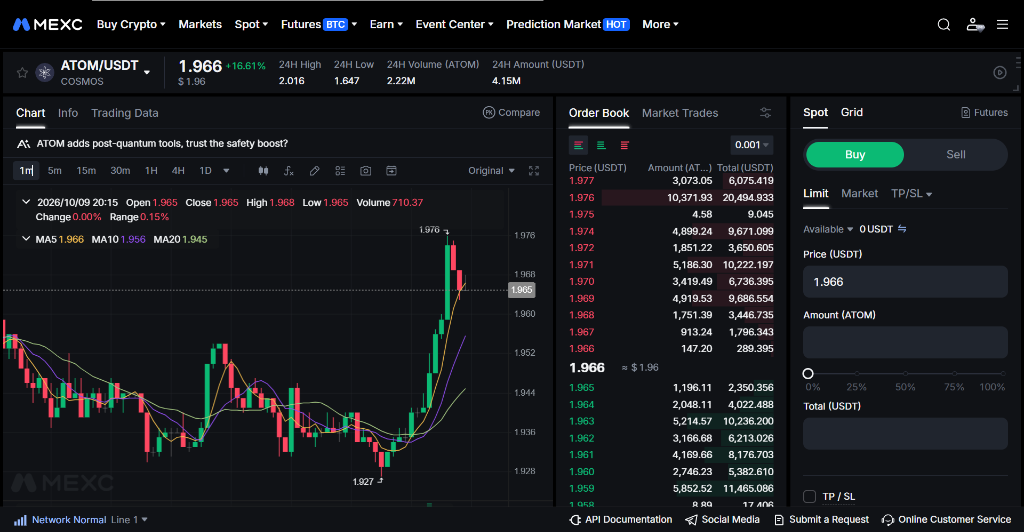The image size is (1024, 532).
Task: Select the 15m timeframe
Action: click(86, 171)
